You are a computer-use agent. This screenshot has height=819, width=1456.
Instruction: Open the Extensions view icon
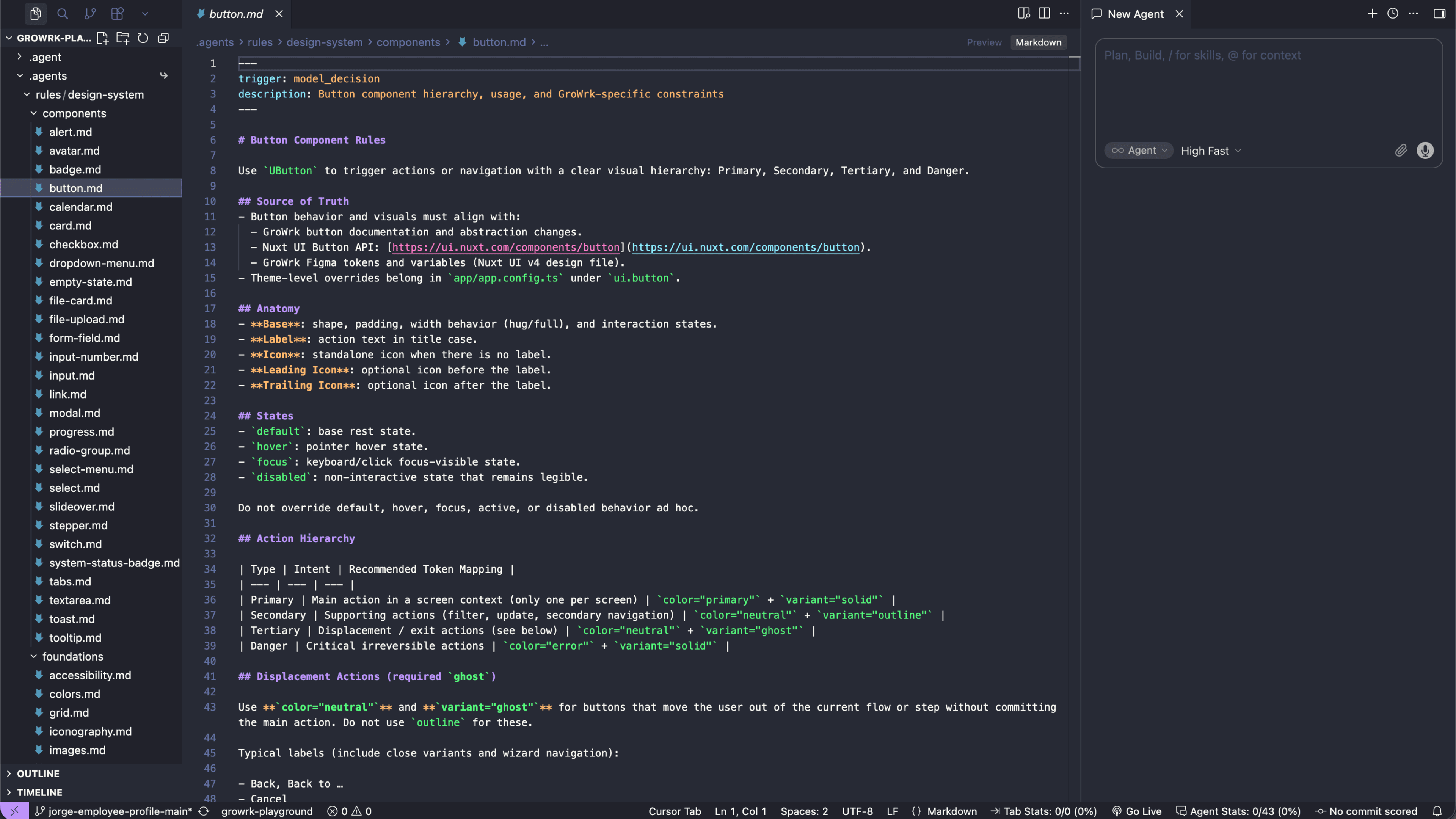[x=118, y=14]
